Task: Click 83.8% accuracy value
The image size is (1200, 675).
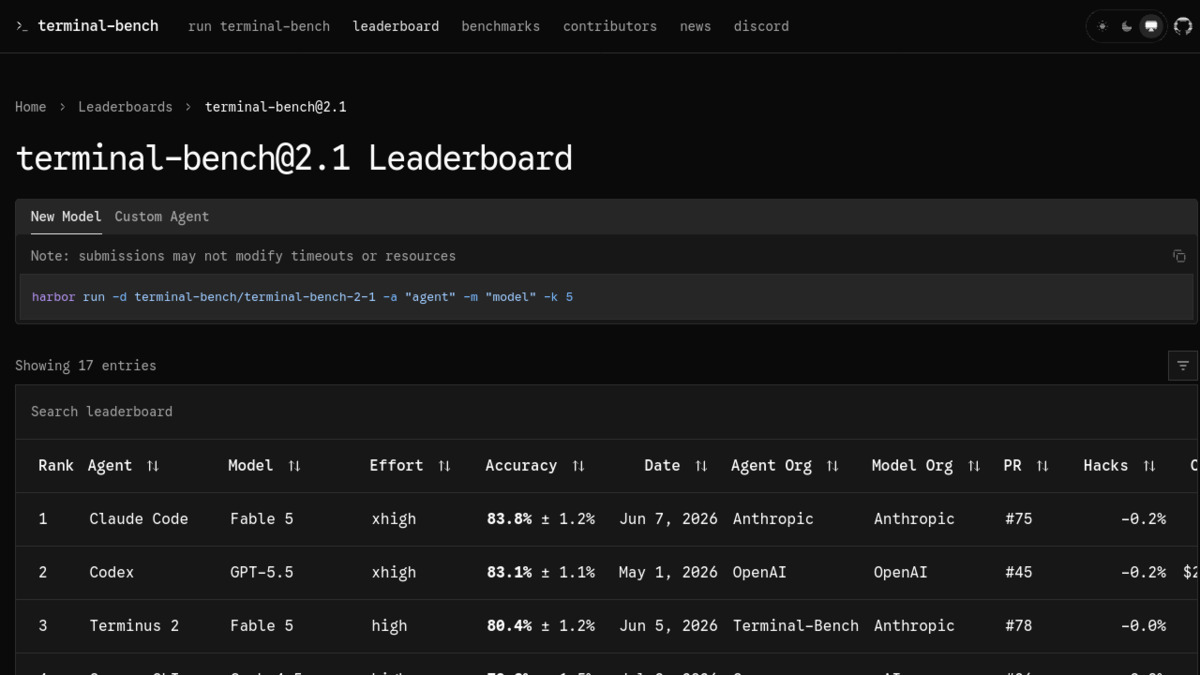Action: point(509,519)
